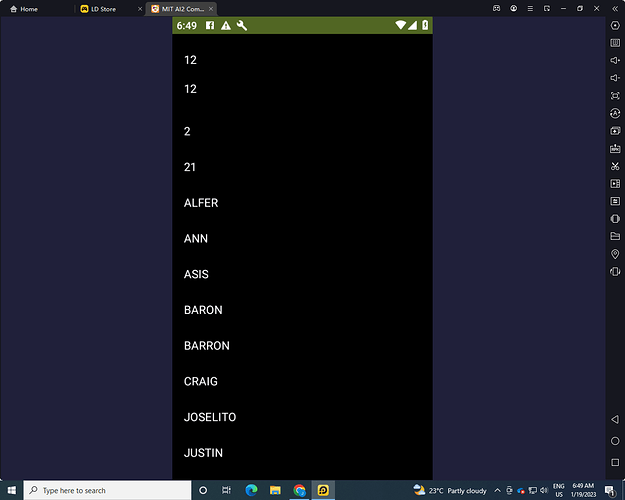625x500 pixels.
Task: Open the weather widget showing 23°C
Action: click(450, 490)
